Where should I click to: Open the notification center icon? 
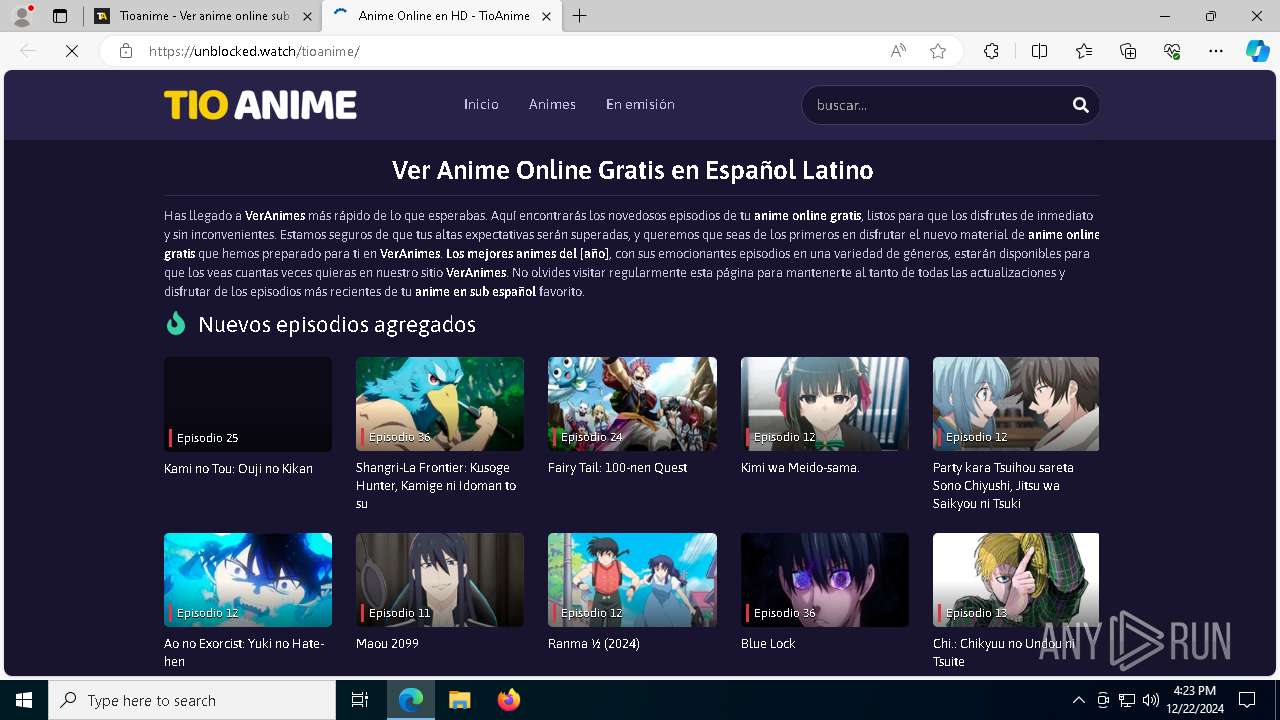tap(1247, 700)
